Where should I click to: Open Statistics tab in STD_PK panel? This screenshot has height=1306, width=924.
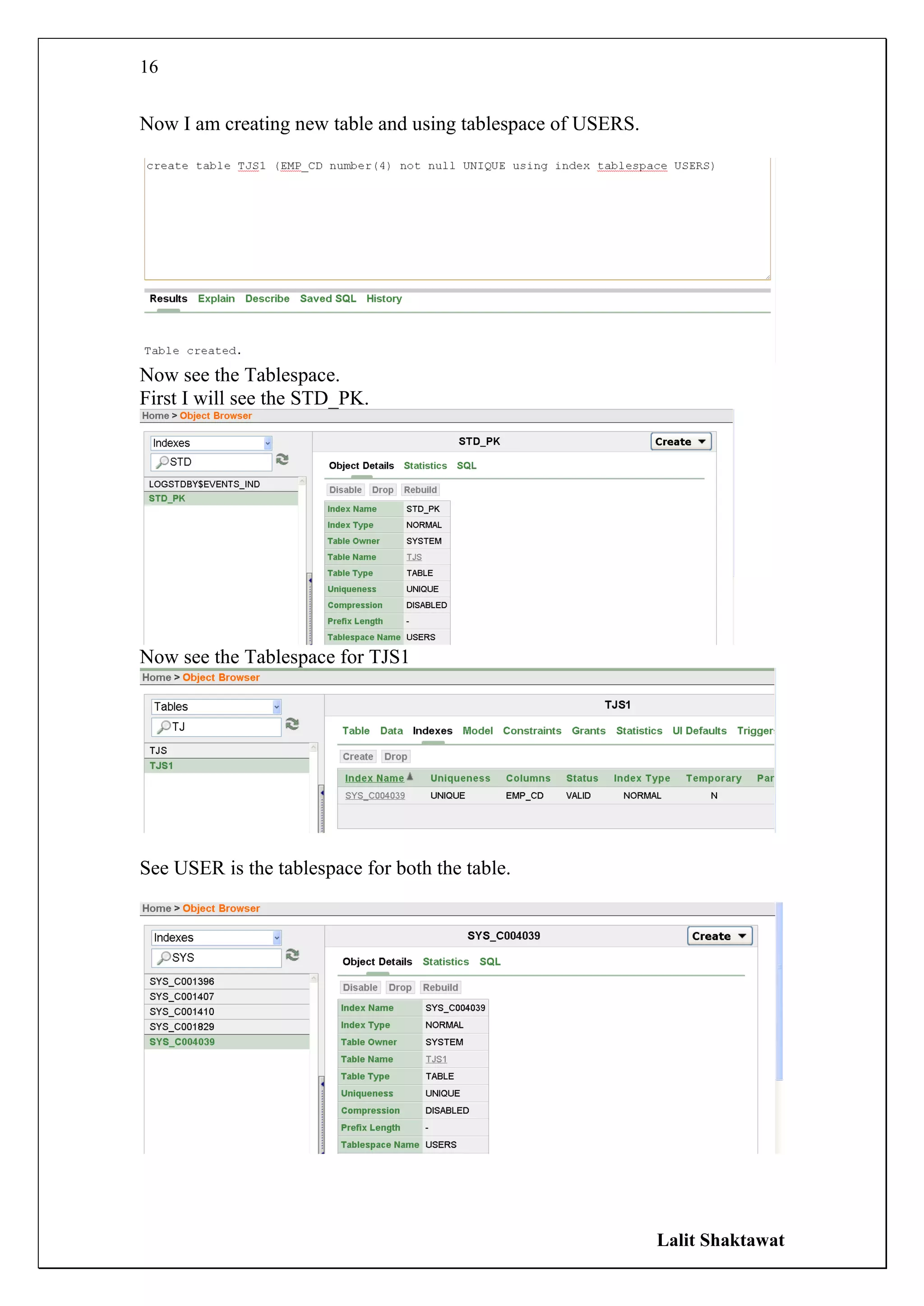coord(425,465)
